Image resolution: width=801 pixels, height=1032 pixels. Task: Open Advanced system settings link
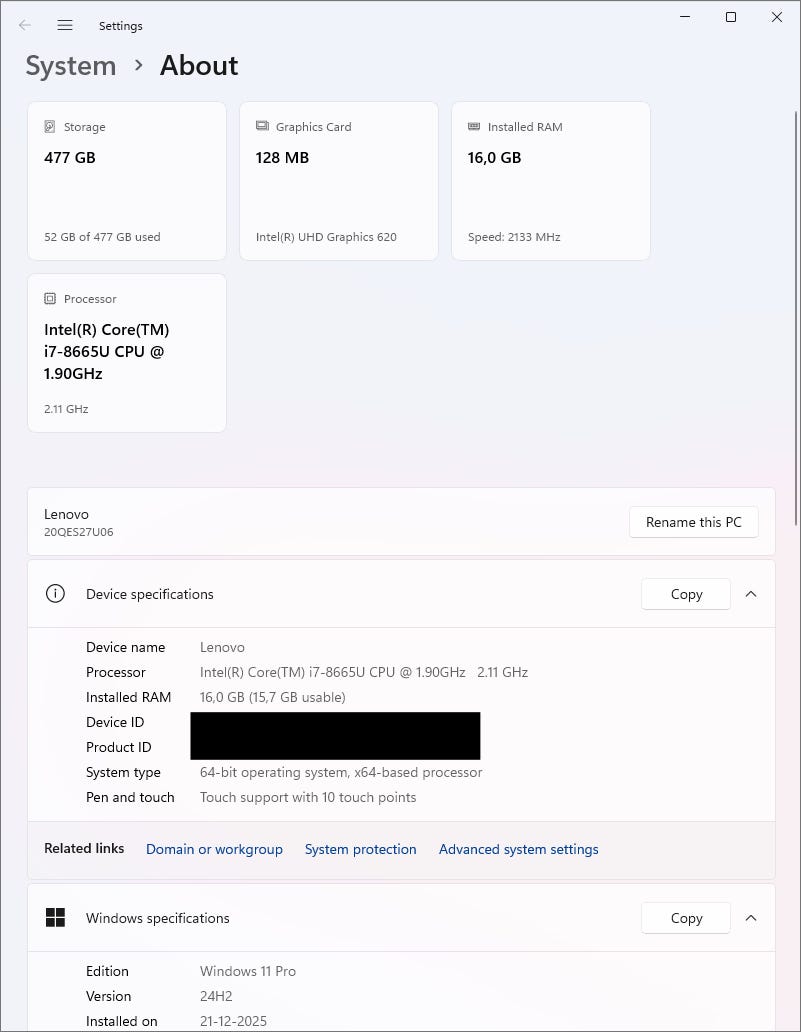[518, 849]
